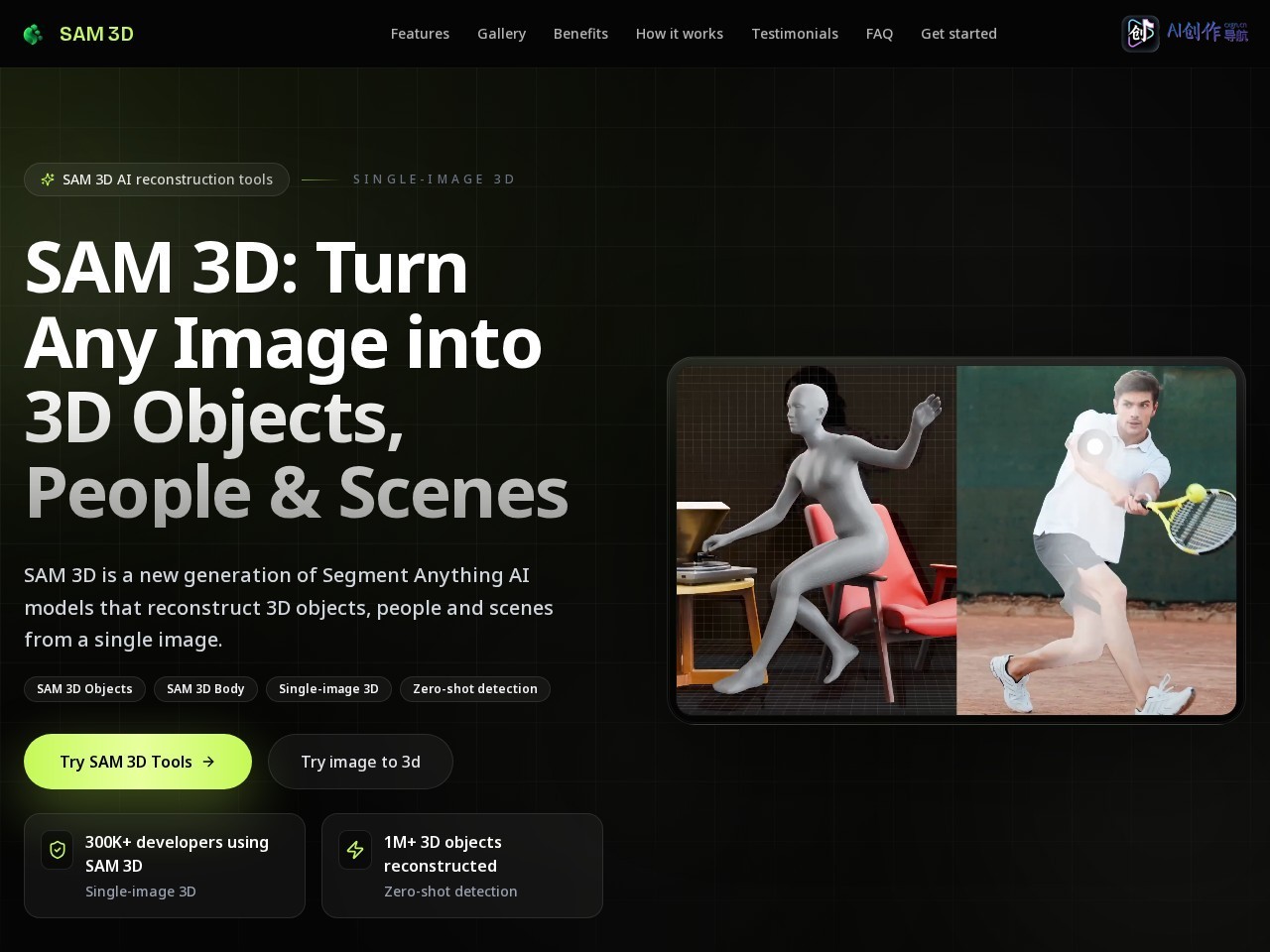Click the main headline SAM 3D: Turn Any Image
Image resolution: width=1270 pixels, height=952 pixels.
(x=296, y=380)
